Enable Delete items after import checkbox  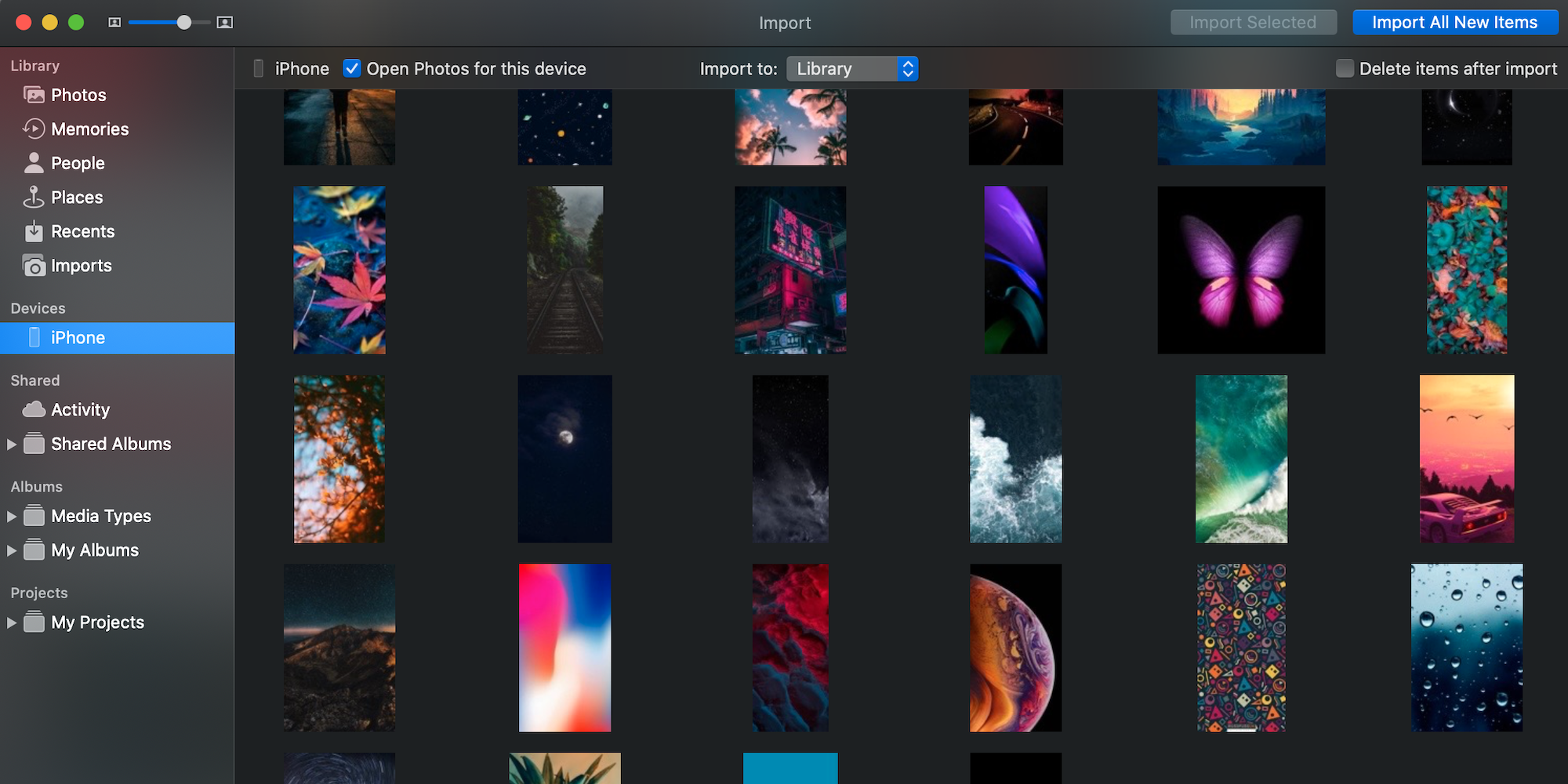(1345, 69)
